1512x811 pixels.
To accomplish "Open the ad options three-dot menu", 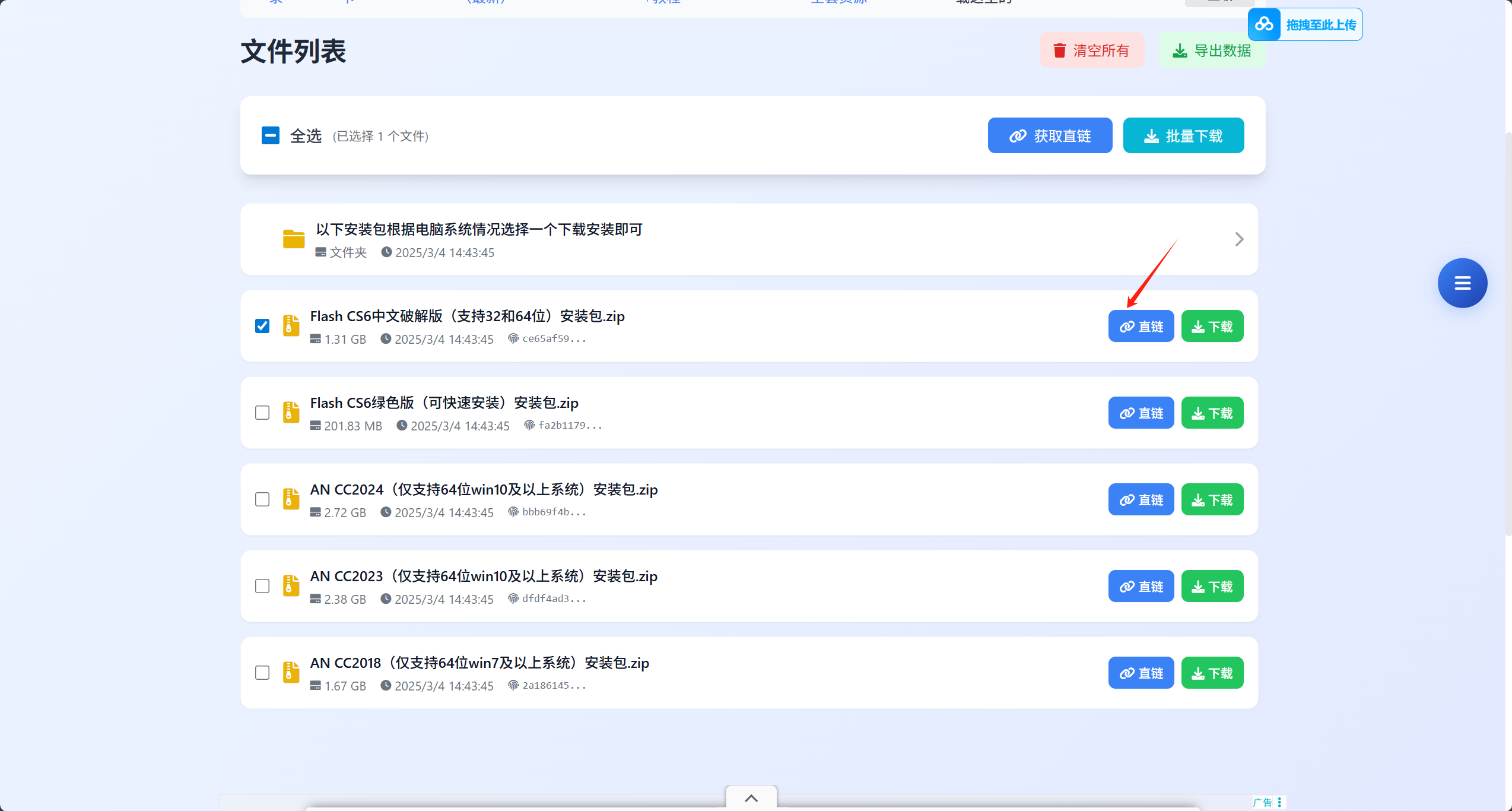I will (x=1279, y=802).
